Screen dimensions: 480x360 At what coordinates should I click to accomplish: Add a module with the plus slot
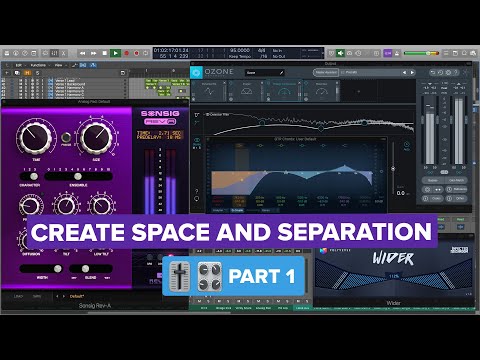coord(358,91)
